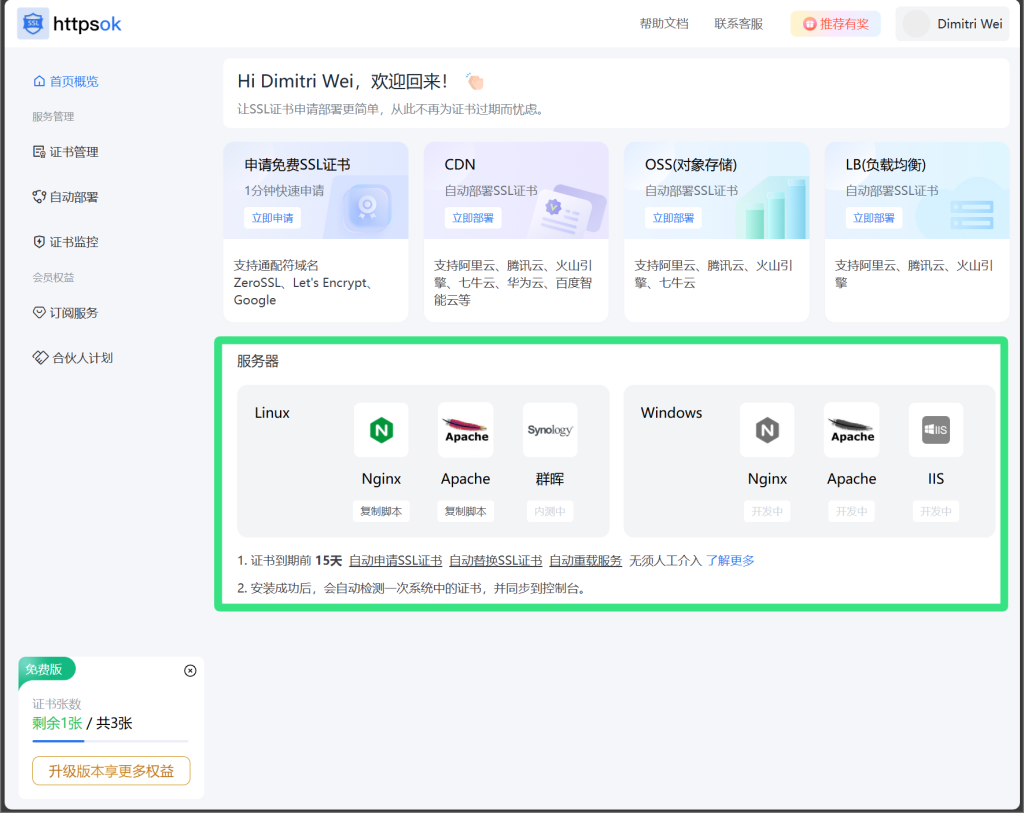1024x813 pixels.
Task: Click 立即部署 on LB card
Action: coord(874,217)
